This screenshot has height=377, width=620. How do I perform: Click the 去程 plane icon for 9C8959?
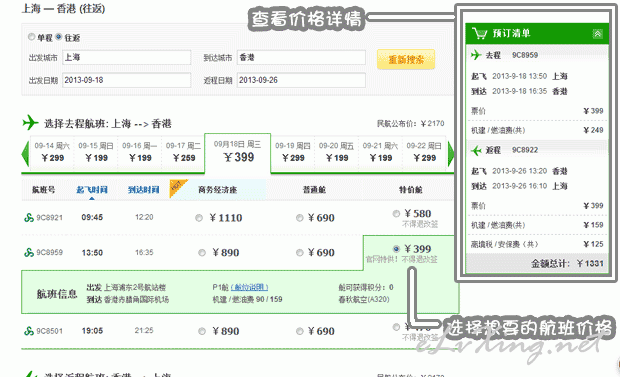pyautogui.click(x=476, y=55)
